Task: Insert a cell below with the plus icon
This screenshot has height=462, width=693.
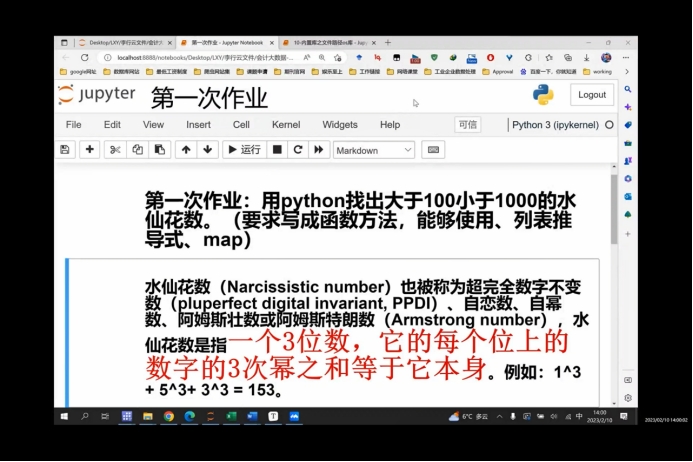Action: 90,150
